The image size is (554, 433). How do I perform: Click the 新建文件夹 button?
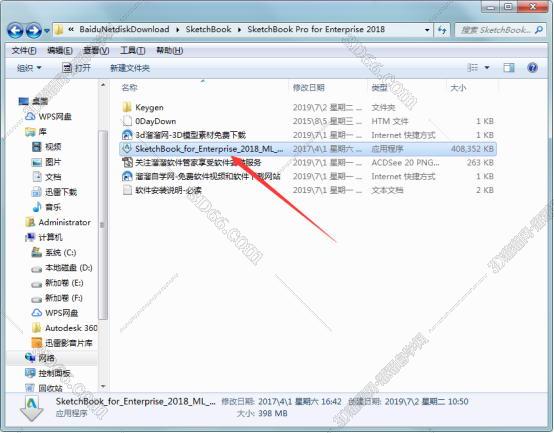click(x=130, y=68)
